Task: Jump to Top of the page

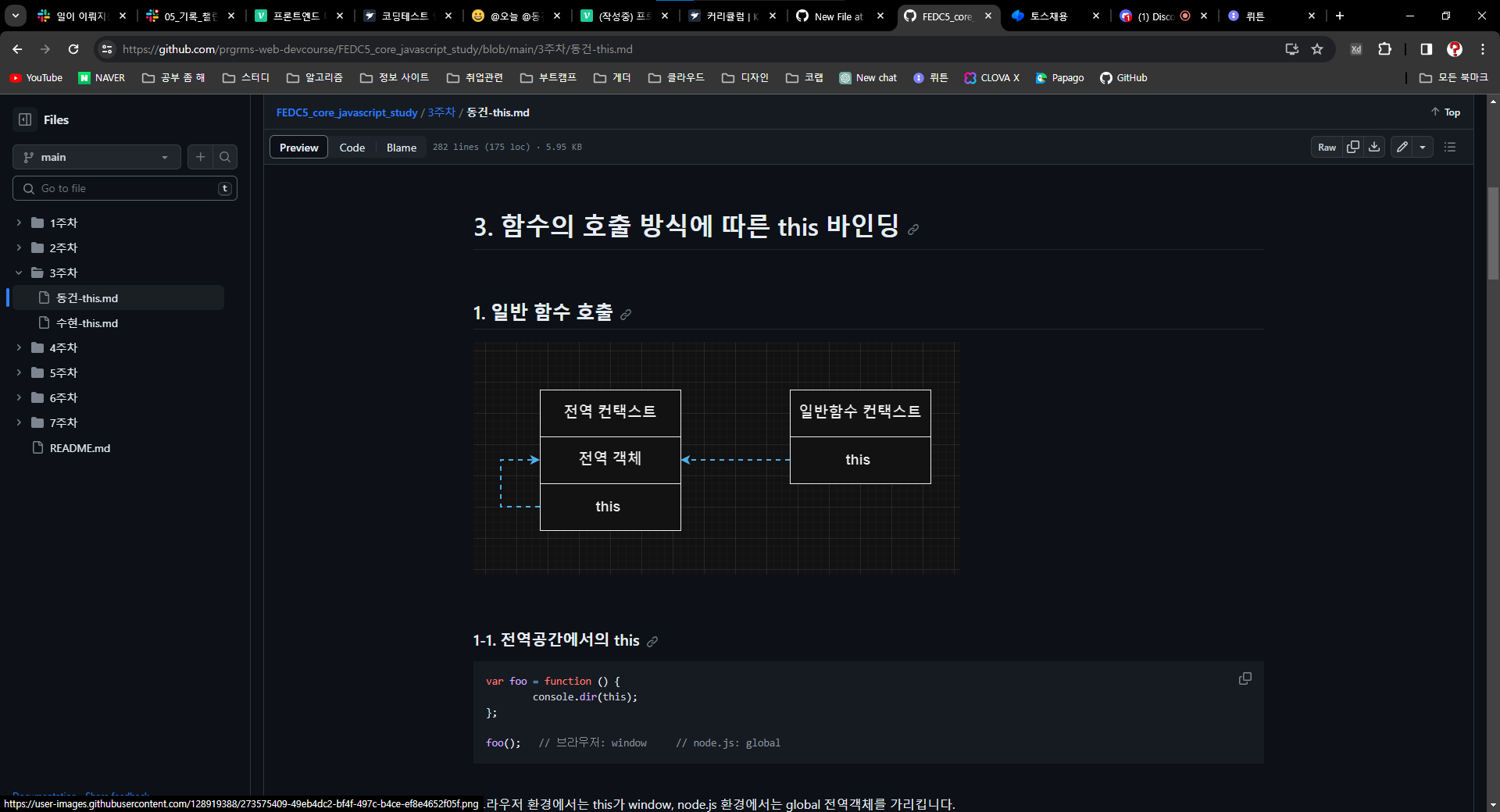Action: [x=1445, y=112]
